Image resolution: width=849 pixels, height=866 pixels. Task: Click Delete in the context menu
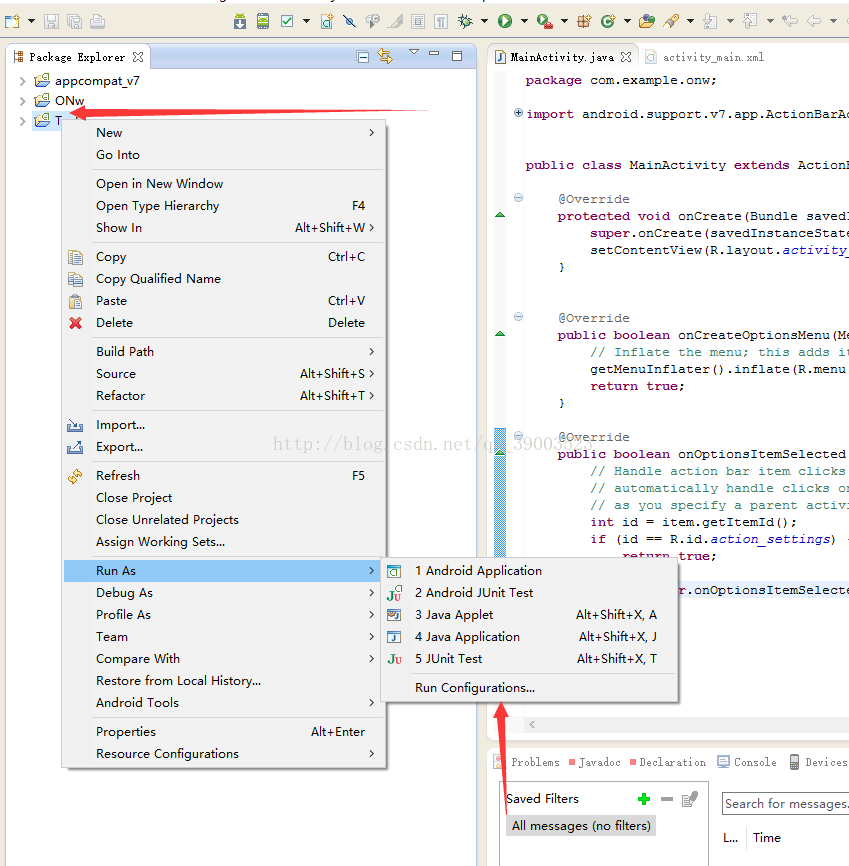pos(223,323)
